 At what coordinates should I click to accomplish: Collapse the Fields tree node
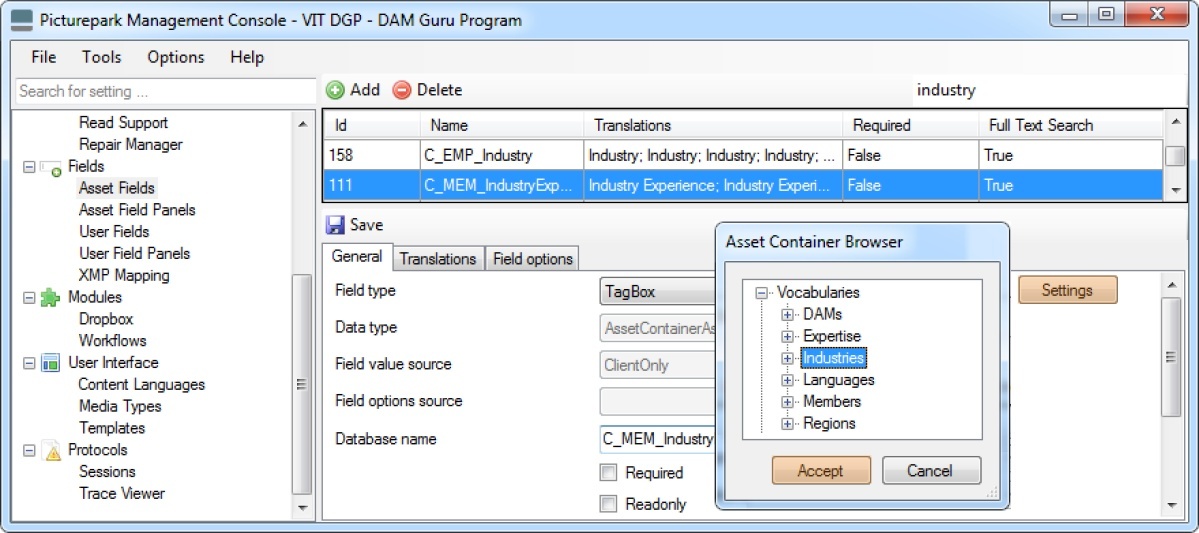point(29,166)
